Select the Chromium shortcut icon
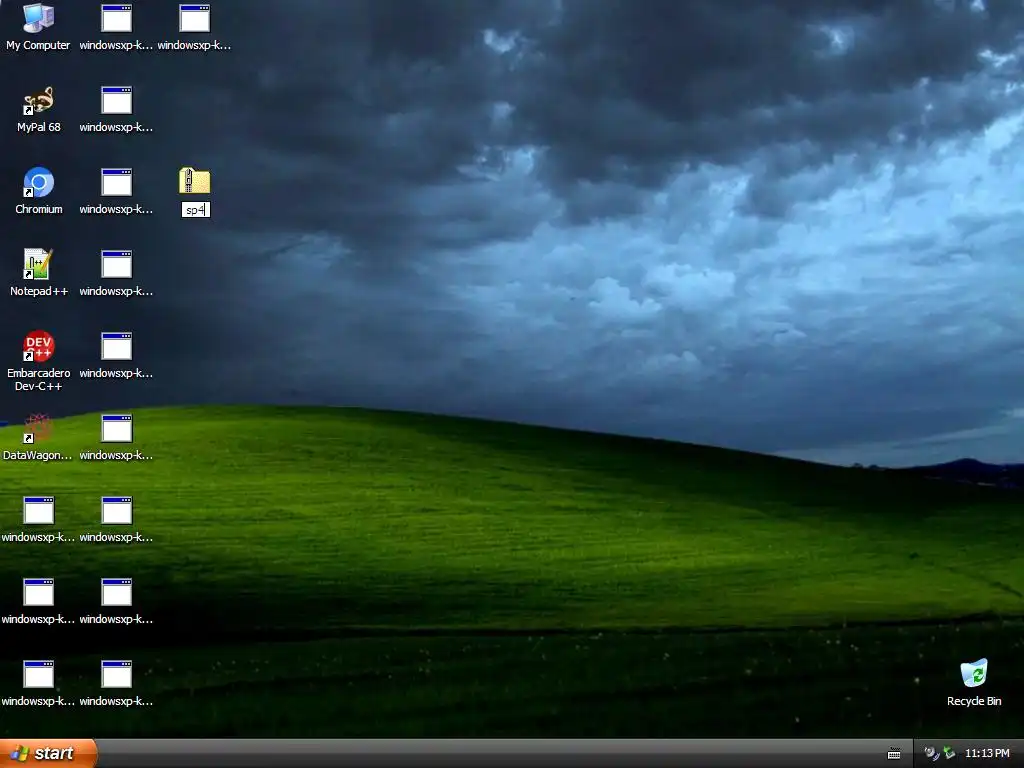The image size is (1024, 768). point(39,191)
